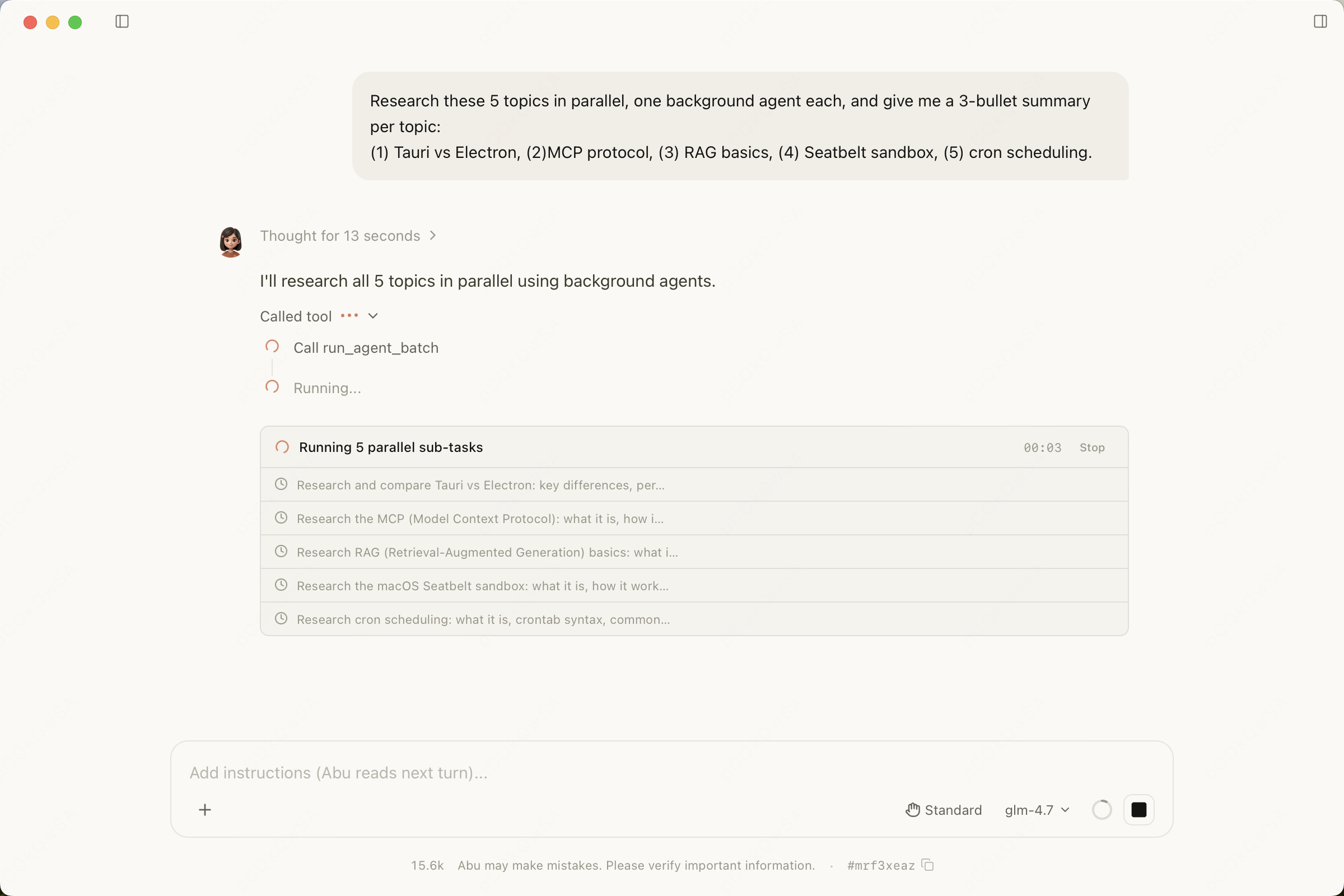Viewport: 1344px width, 896px height.
Task: Open the Tauri vs Electron sub-task
Action: coord(694,485)
